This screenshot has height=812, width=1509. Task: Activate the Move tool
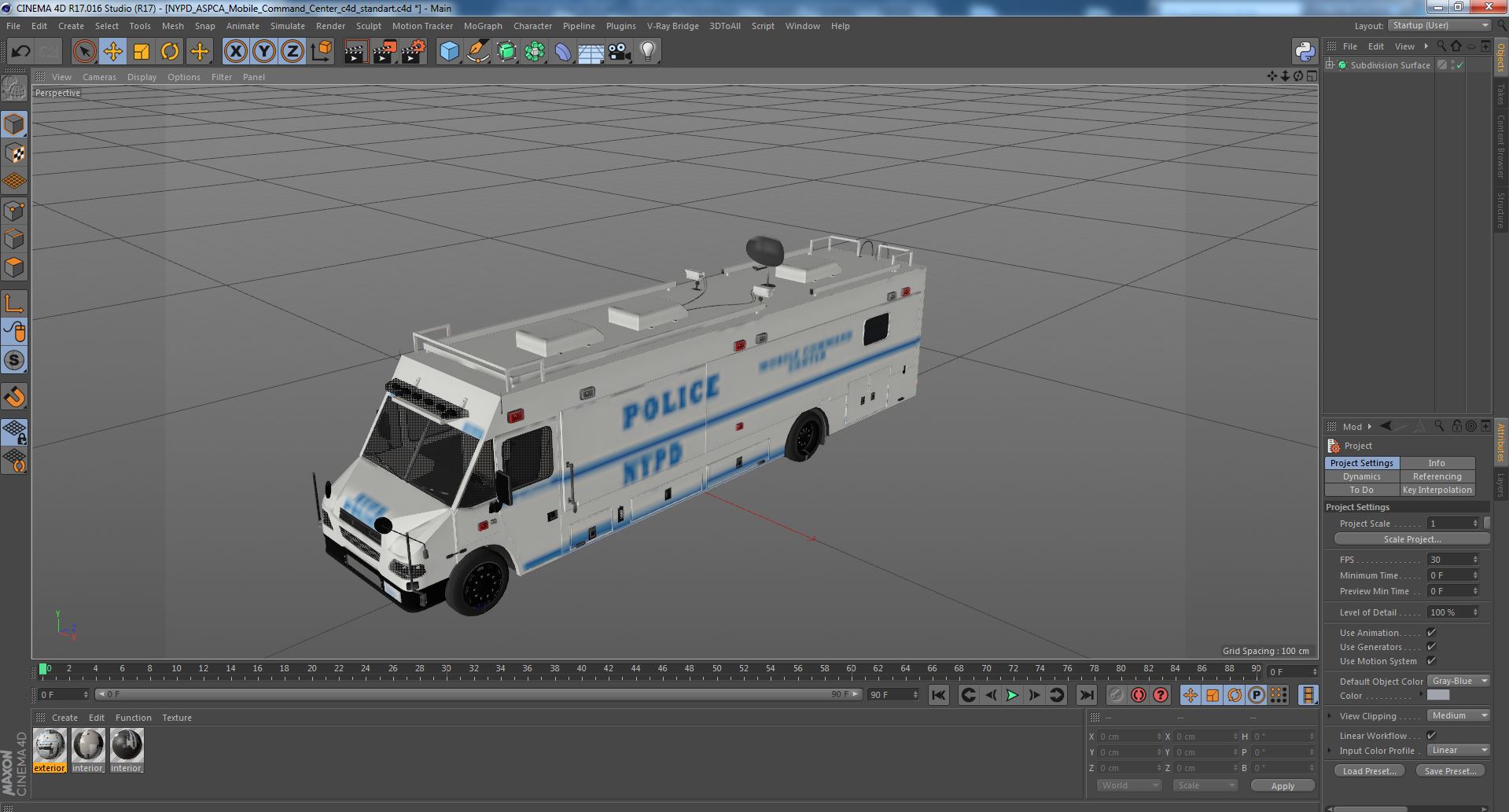(x=112, y=52)
